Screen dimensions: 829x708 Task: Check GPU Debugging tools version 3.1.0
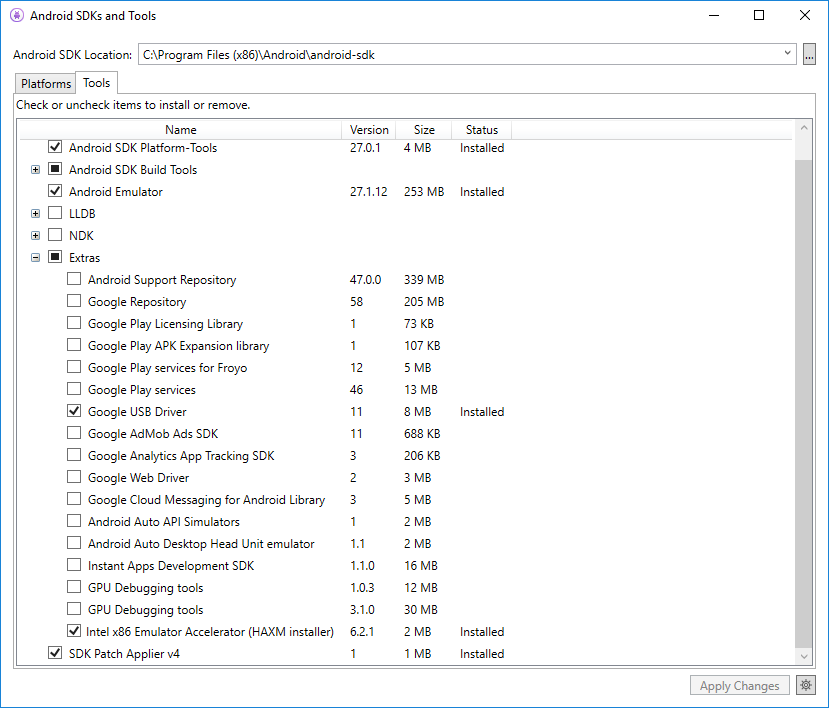74,609
